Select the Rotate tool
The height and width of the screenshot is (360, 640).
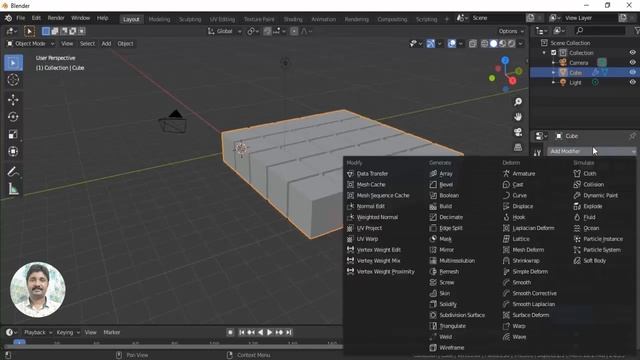point(13,117)
